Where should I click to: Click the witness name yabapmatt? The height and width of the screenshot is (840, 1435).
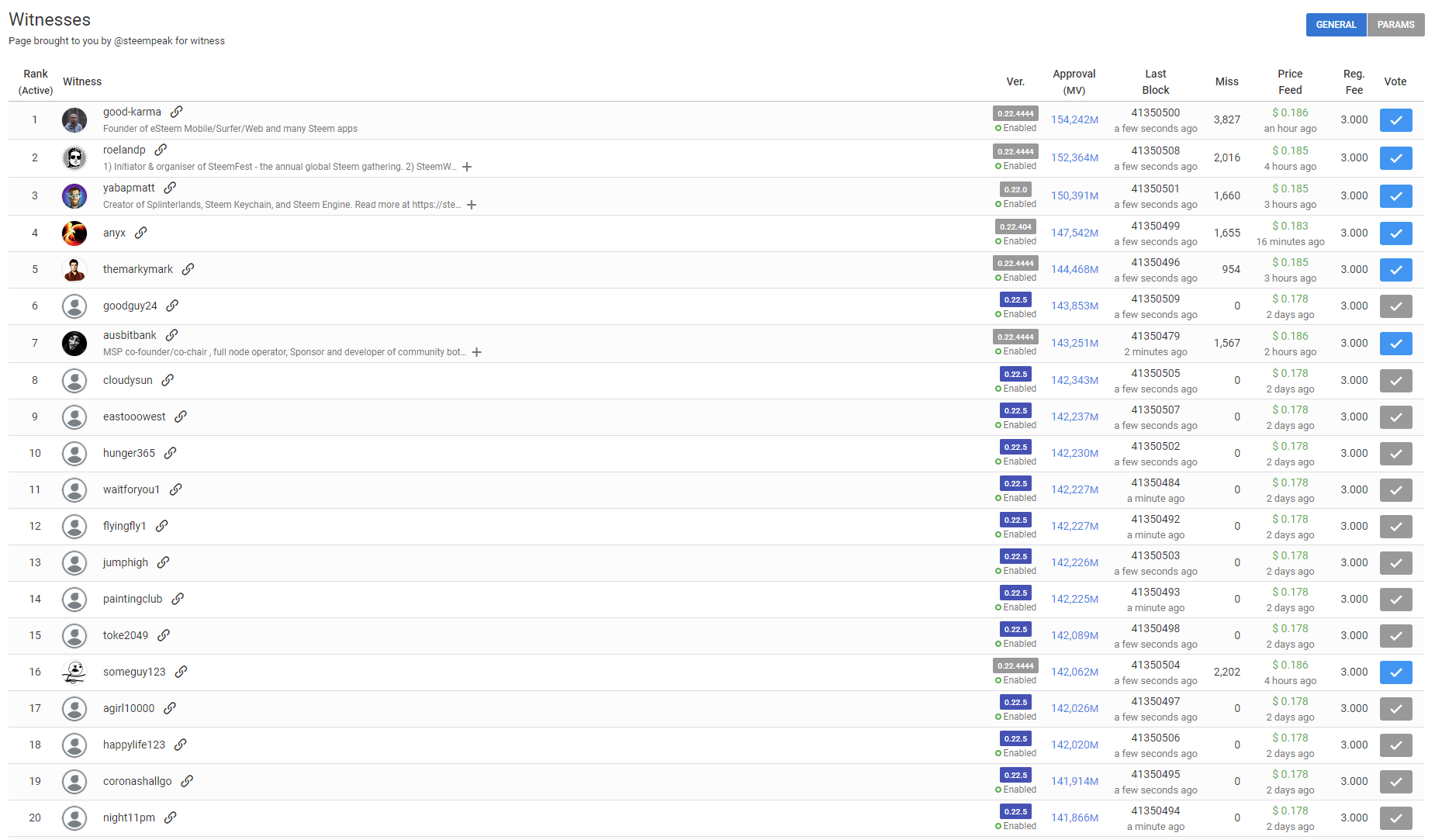pos(129,188)
